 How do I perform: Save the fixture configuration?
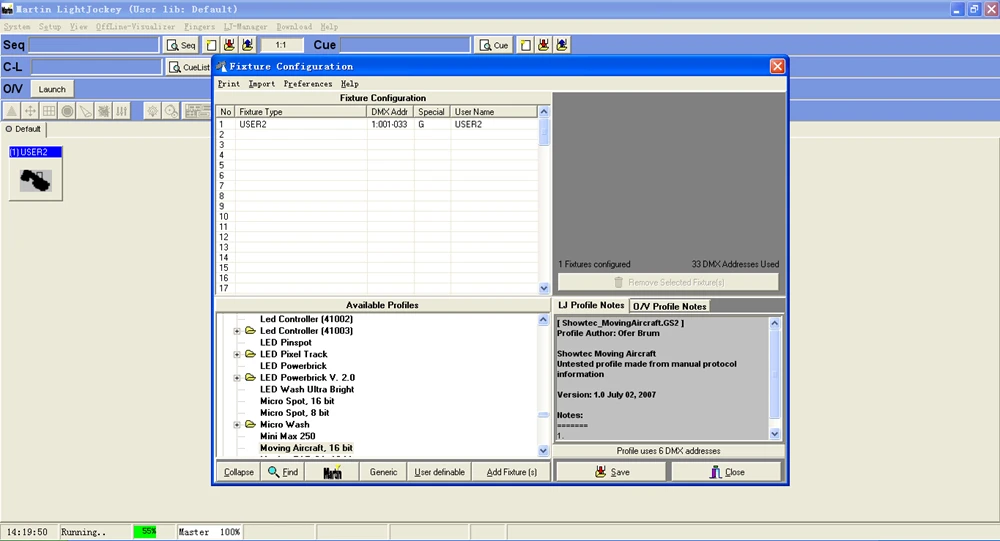click(611, 472)
